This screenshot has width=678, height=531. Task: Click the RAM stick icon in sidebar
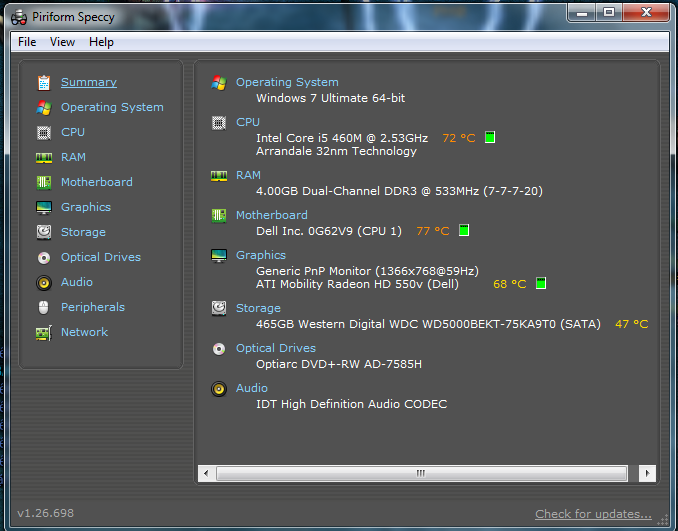click(x=44, y=158)
